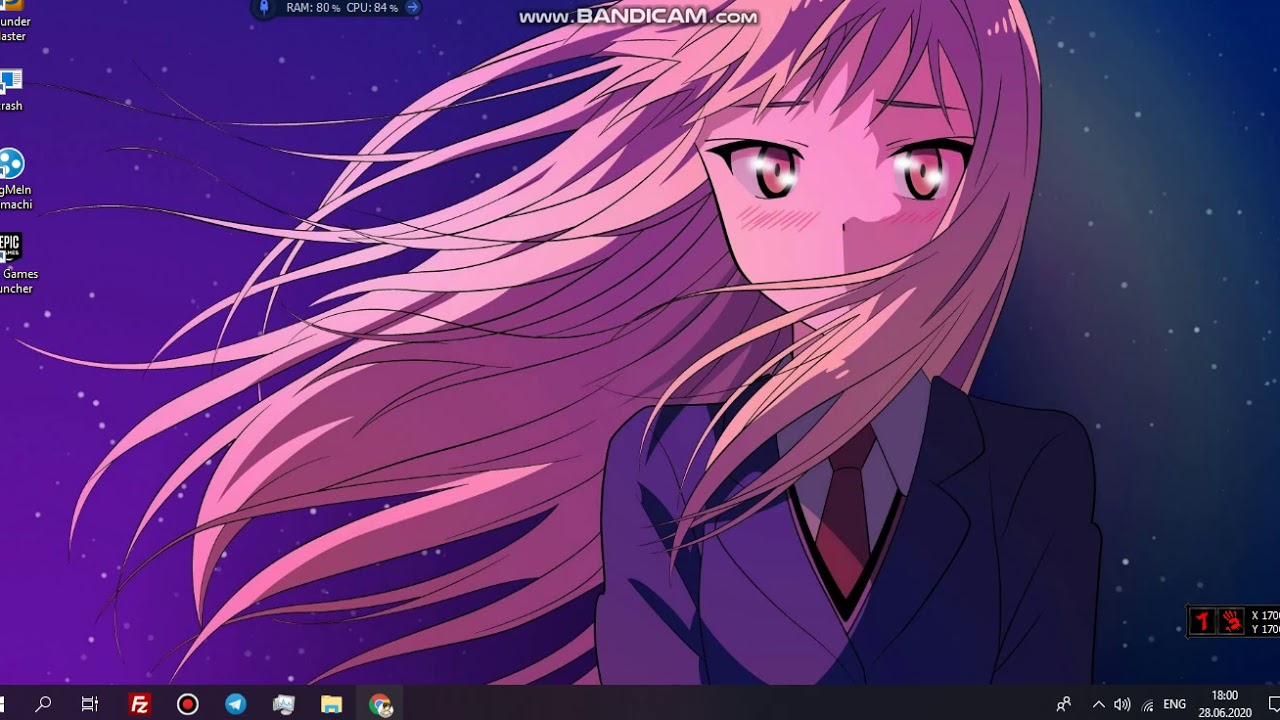Select the LogMeIn Hamachi desktop icon
Screen dimensions: 1280x720
(x=16, y=180)
